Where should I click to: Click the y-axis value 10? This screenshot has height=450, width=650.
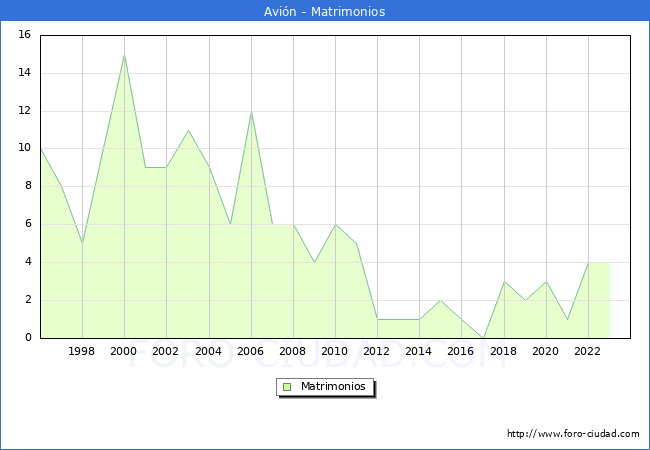[25, 148]
